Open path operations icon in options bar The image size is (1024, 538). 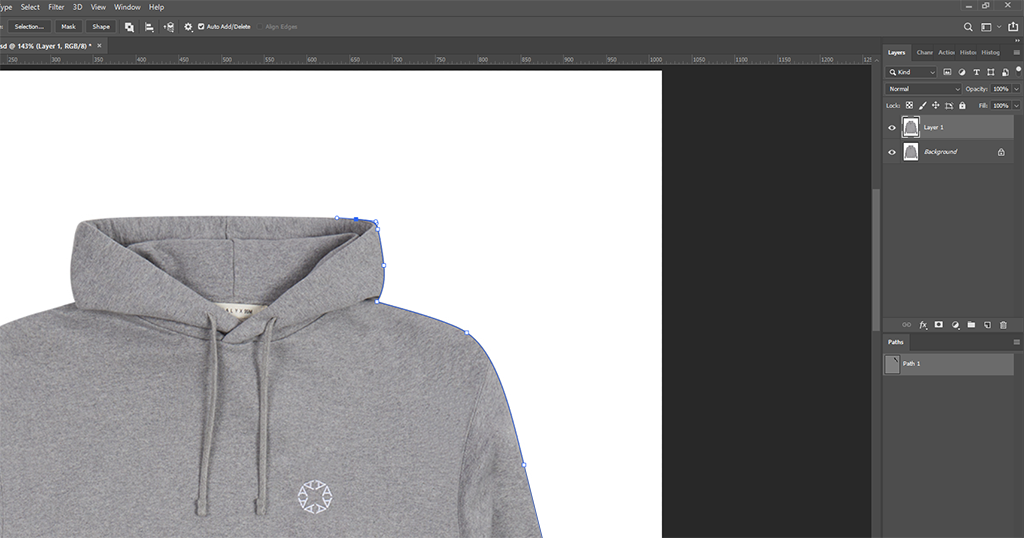129,27
